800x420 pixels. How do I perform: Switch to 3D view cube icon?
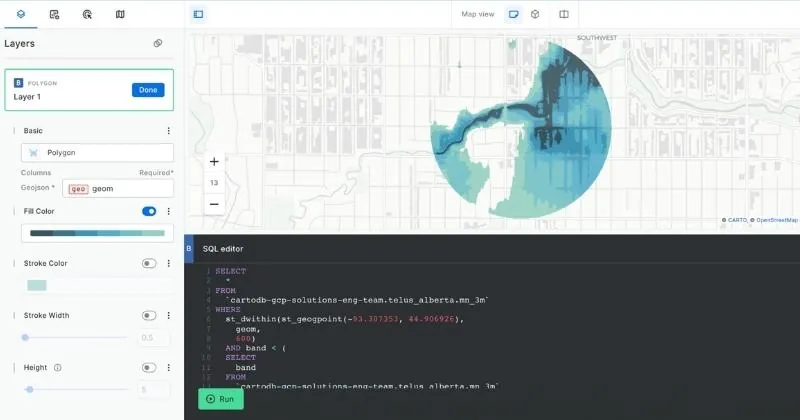click(536, 14)
